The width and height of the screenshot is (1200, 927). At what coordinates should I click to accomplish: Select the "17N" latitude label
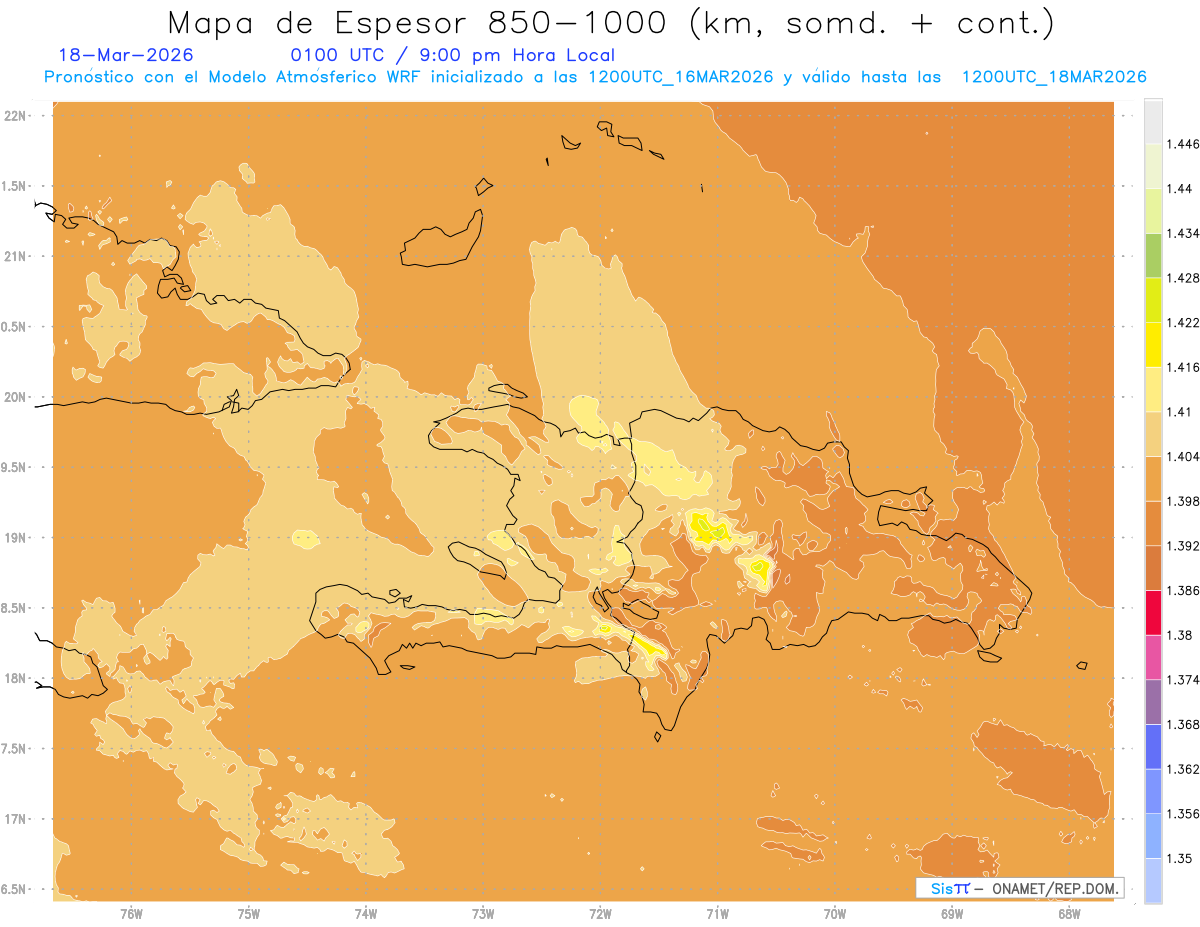(16, 819)
